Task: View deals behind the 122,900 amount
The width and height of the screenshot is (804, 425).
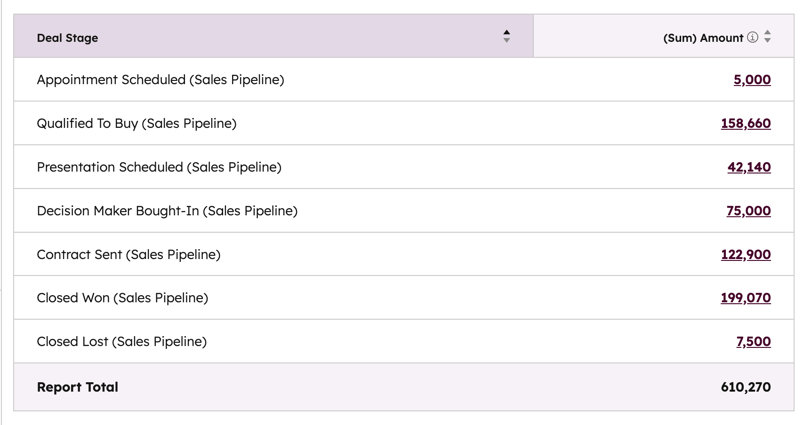Action: (x=745, y=255)
